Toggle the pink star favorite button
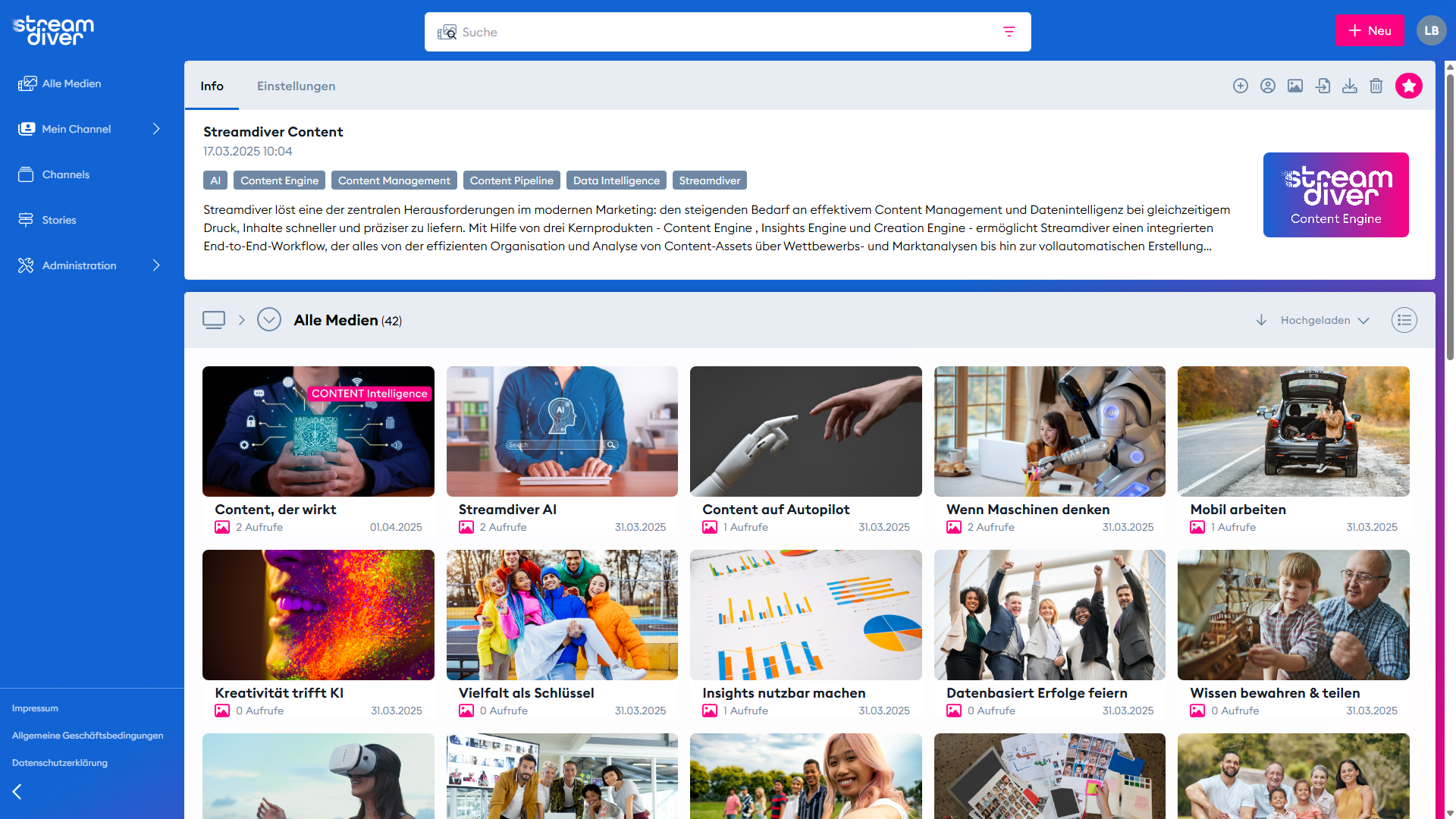 pyautogui.click(x=1409, y=86)
